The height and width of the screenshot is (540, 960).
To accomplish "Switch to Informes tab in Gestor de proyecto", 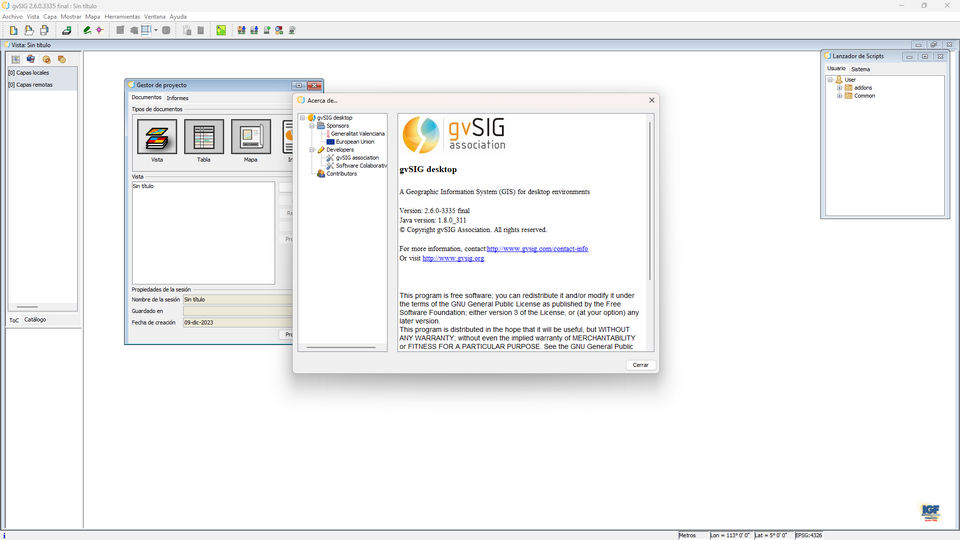I will point(178,98).
